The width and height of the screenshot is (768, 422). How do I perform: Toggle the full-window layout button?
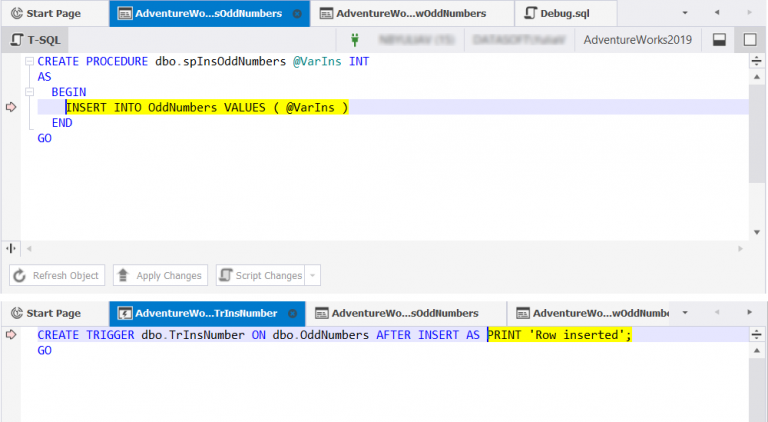(749, 40)
